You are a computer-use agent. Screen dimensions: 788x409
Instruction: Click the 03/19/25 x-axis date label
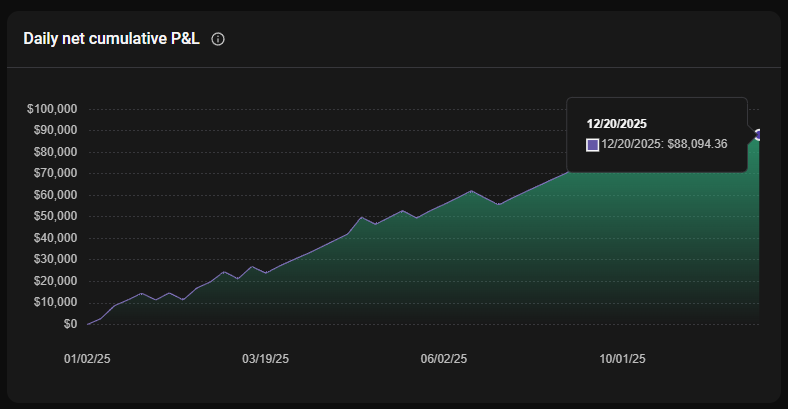click(x=265, y=358)
